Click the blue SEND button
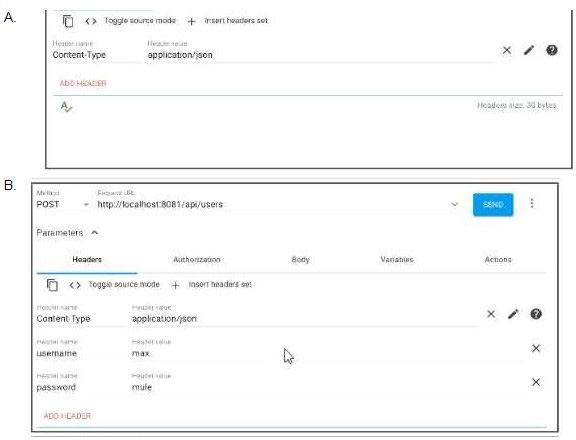576x440 pixels. (x=493, y=205)
